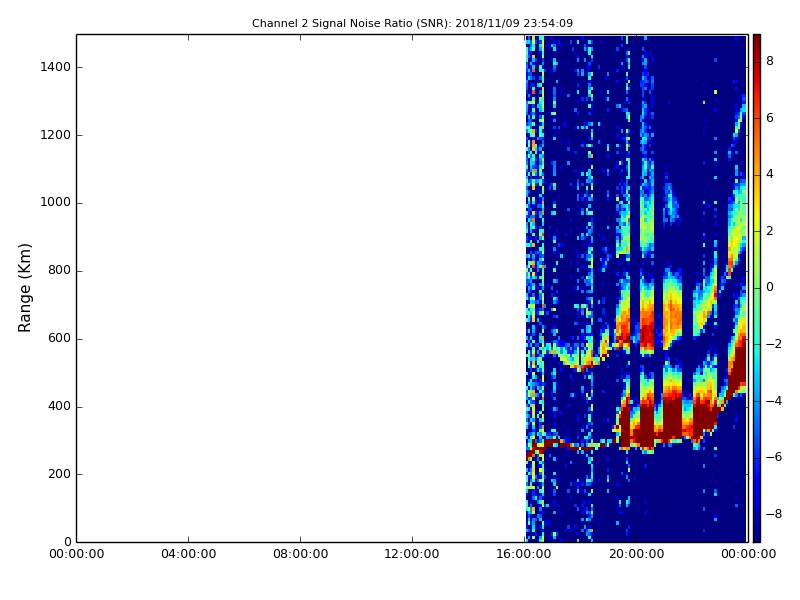Click the SNR color scale bar

pyautogui.click(x=757, y=288)
